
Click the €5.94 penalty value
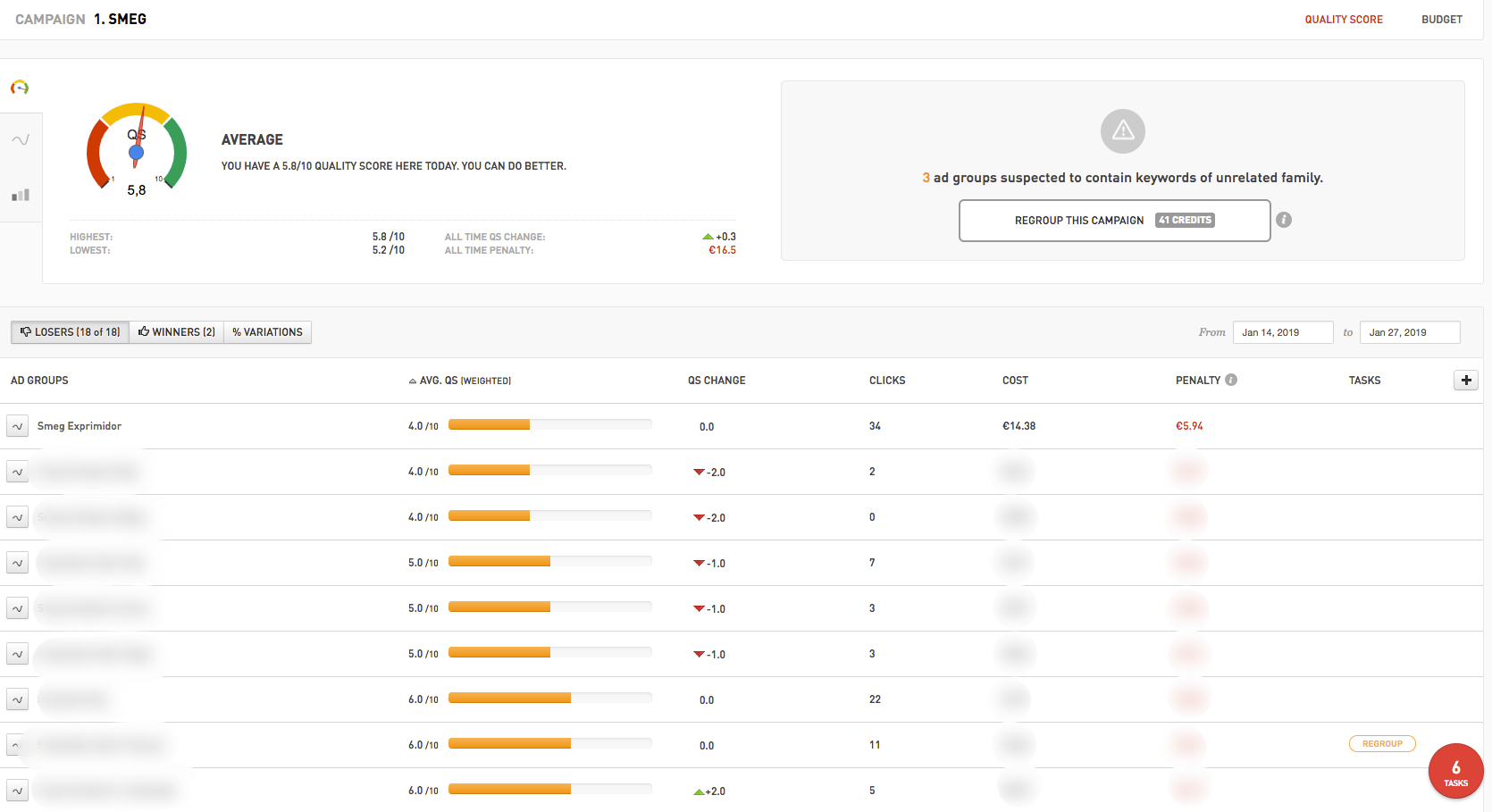click(x=1189, y=426)
